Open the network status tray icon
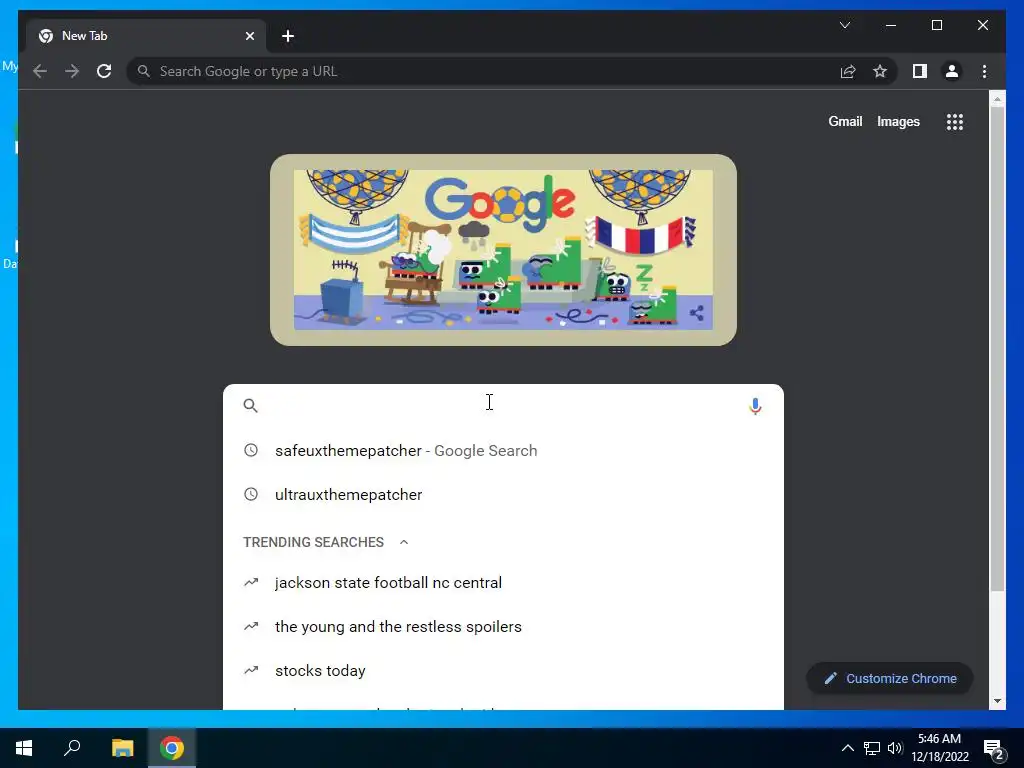The height and width of the screenshot is (768, 1024). click(871, 748)
